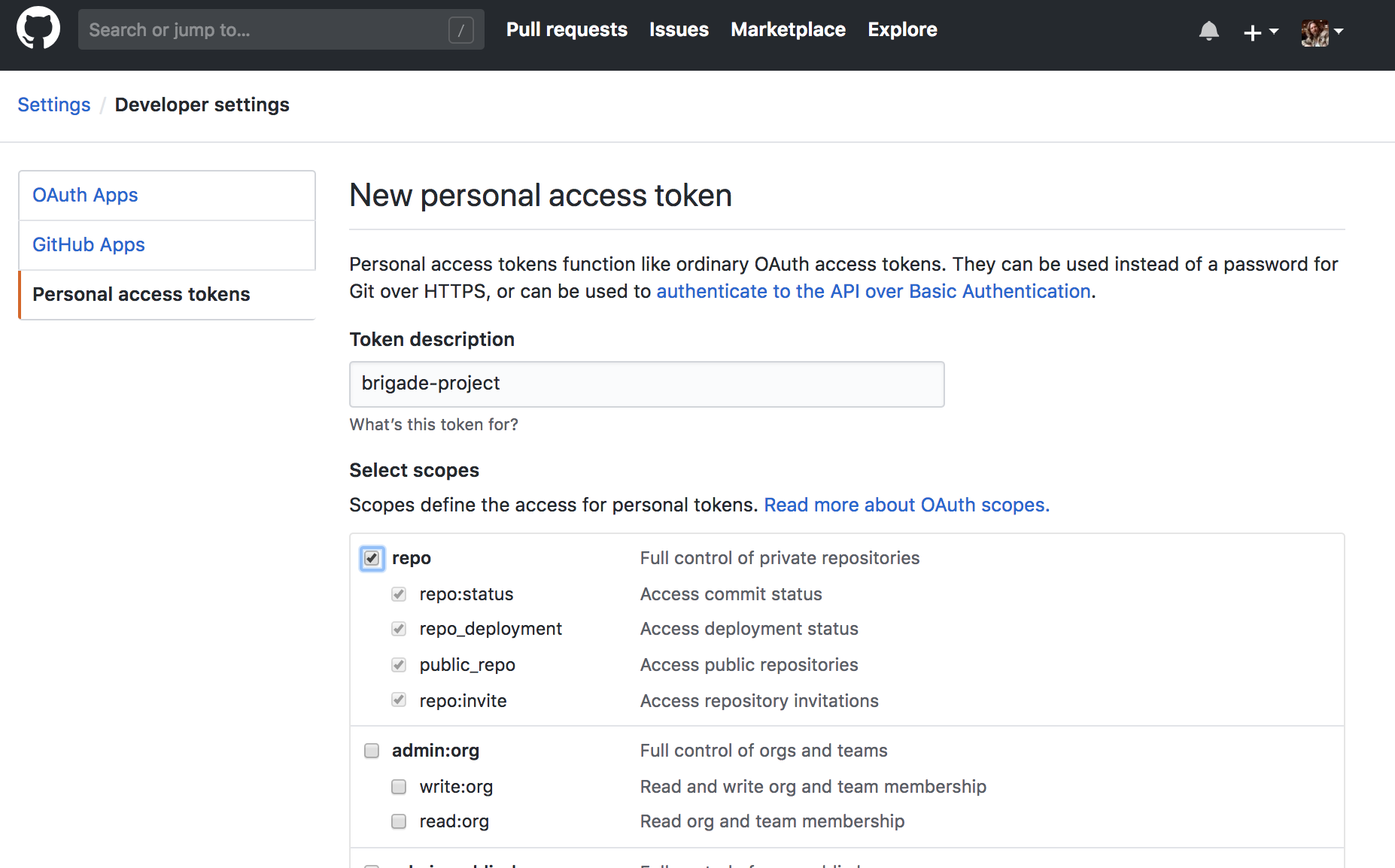1395x868 pixels.
Task: Click 'Read org and team membership' text
Action: [x=772, y=821]
